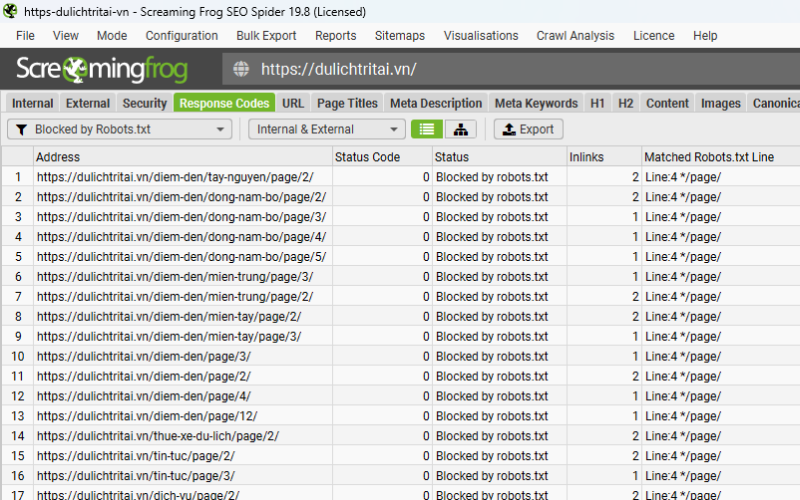Open the Sitemaps menu

tap(400, 36)
